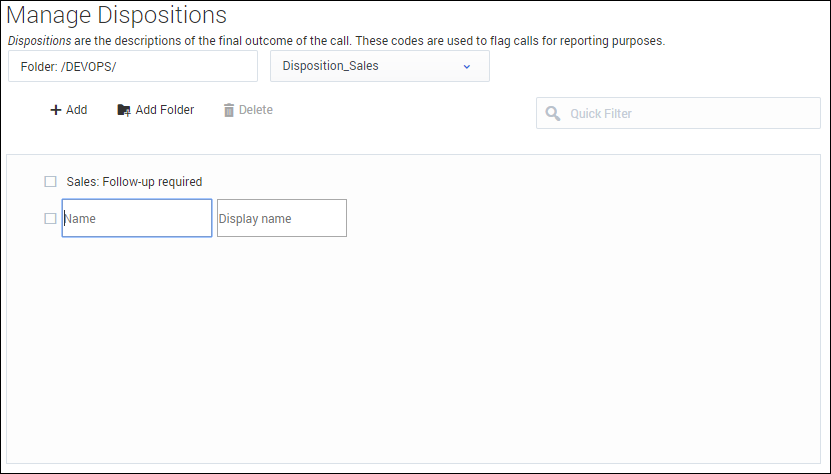Image resolution: width=831 pixels, height=474 pixels.
Task: Click the Add Folder icon
Action: [x=124, y=110]
